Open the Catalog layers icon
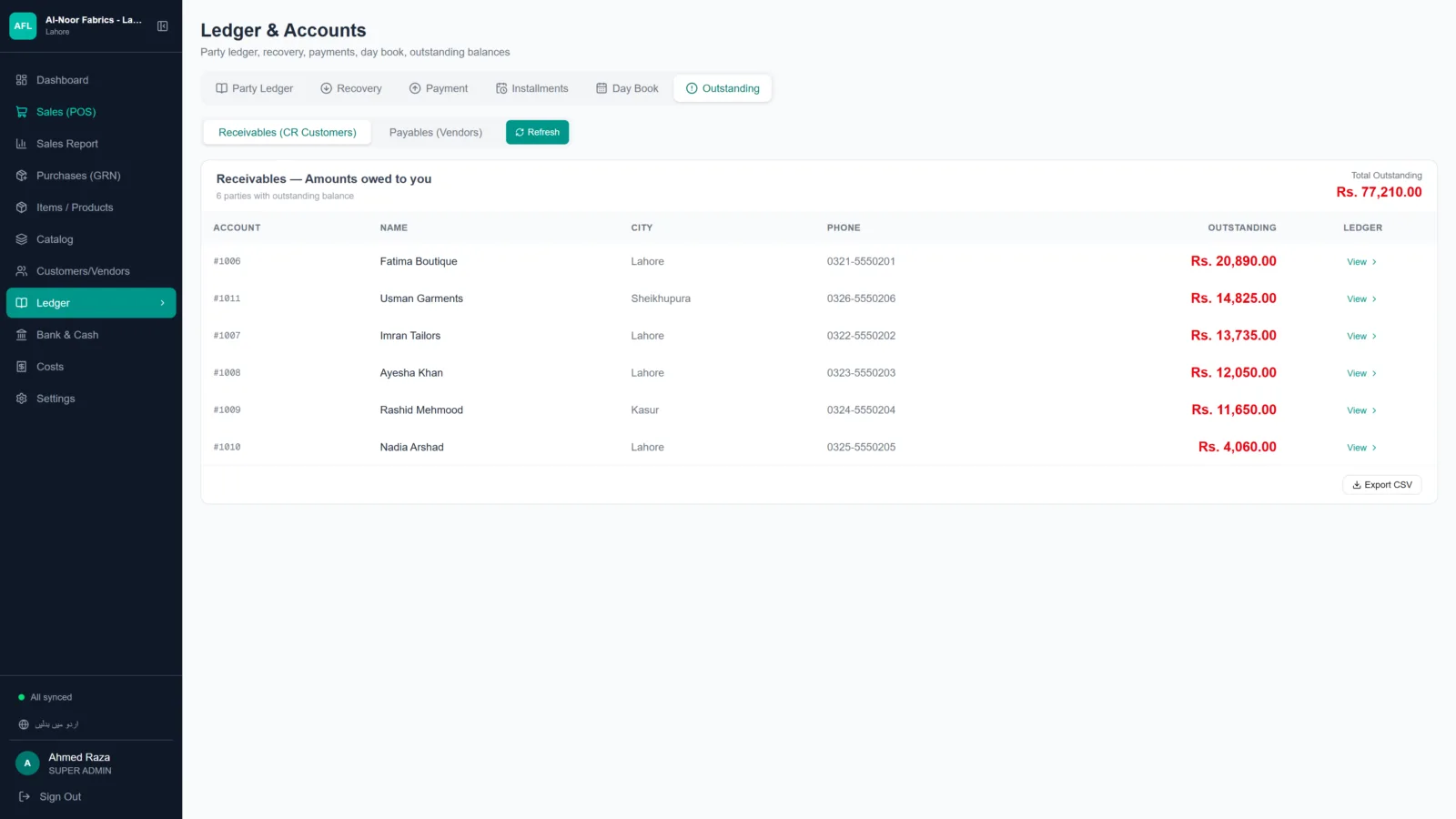Image resolution: width=1456 pixels, height=819 pixels. (22, 239)
